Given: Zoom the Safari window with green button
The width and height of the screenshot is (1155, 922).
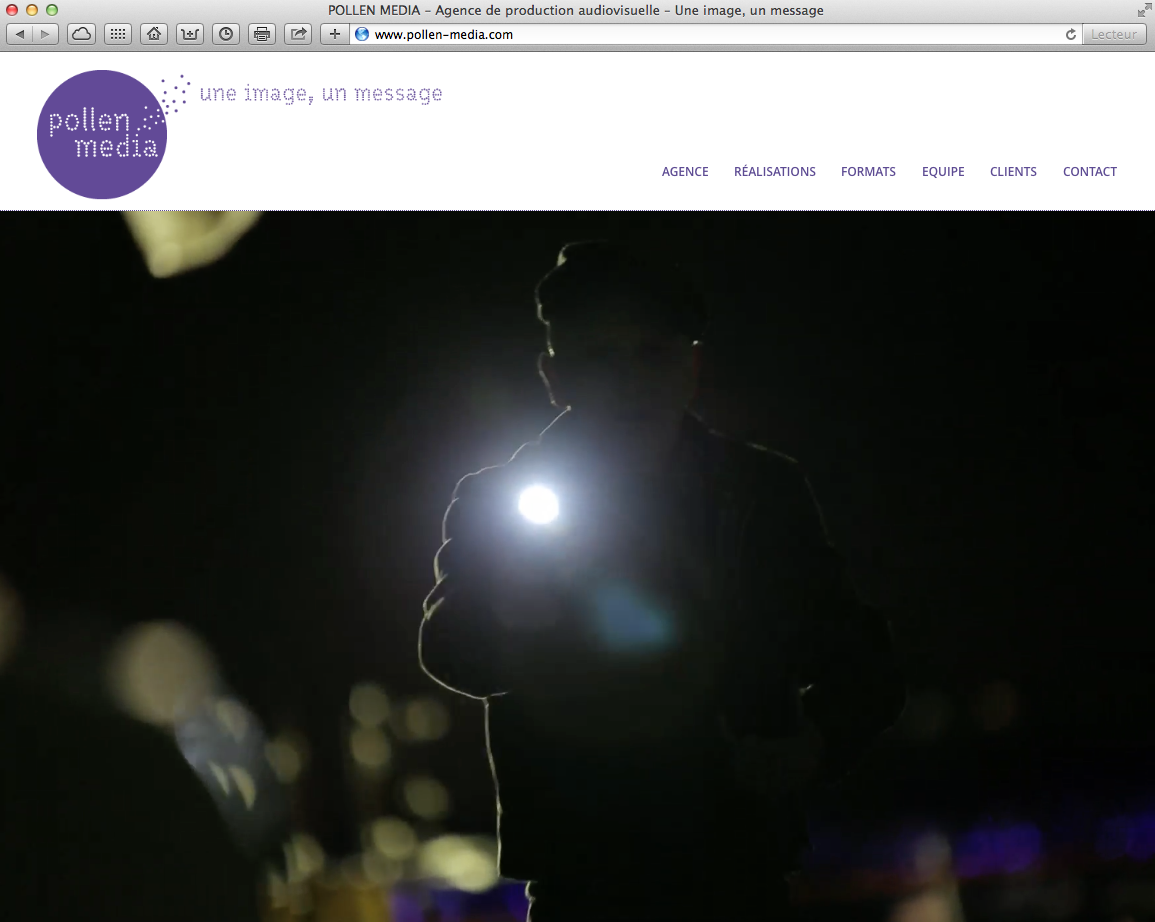Looking at the screenshot, I should (x=52, y=10).
